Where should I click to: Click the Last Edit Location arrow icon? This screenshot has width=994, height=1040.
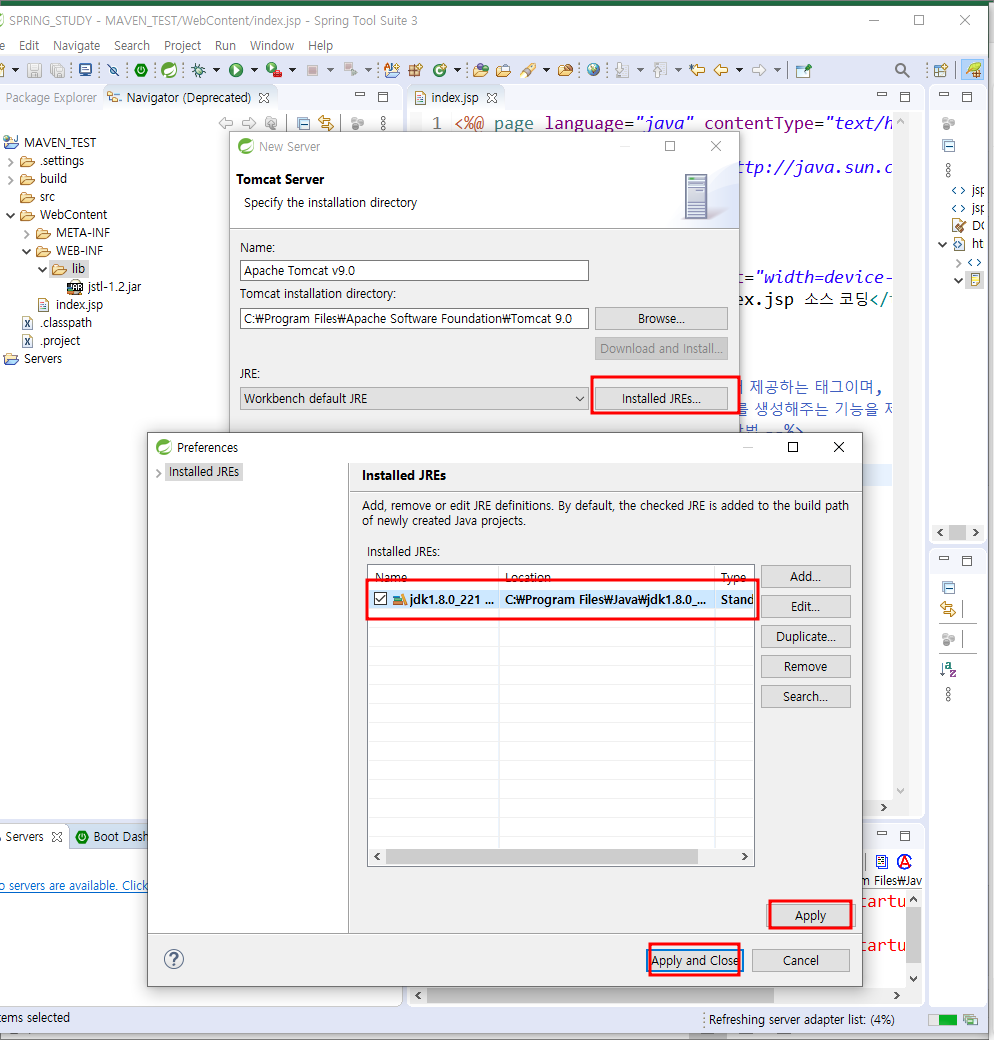(x=697, y=70)
